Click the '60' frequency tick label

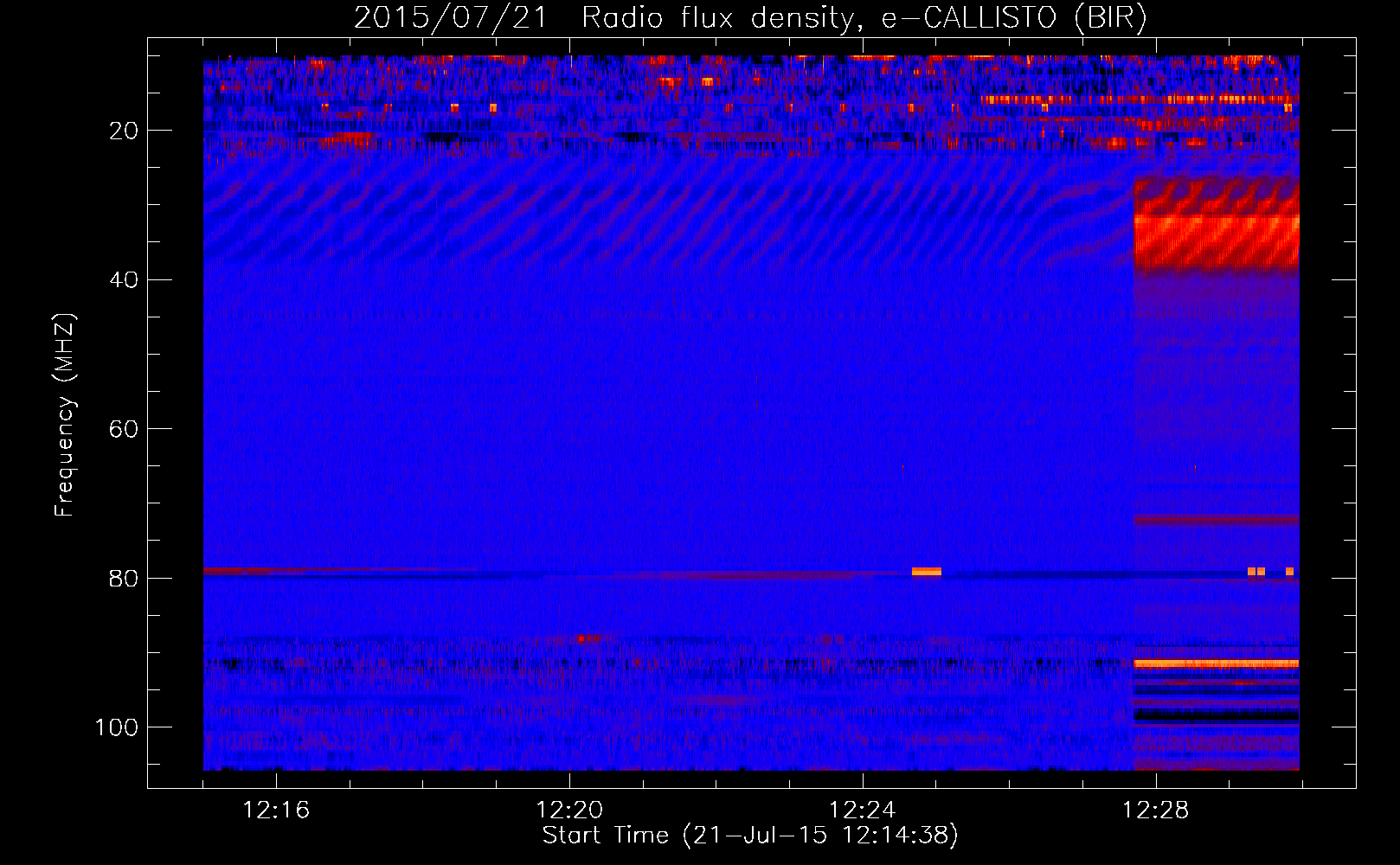click(x=124, y=429)
